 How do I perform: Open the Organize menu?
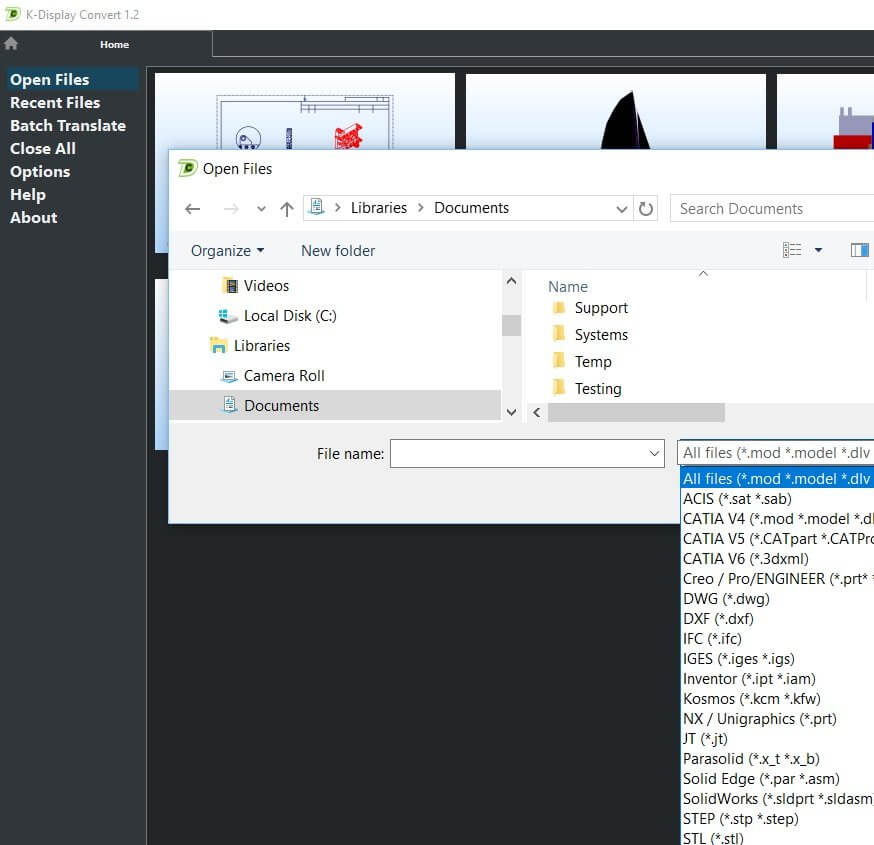(x=227, y=251)
